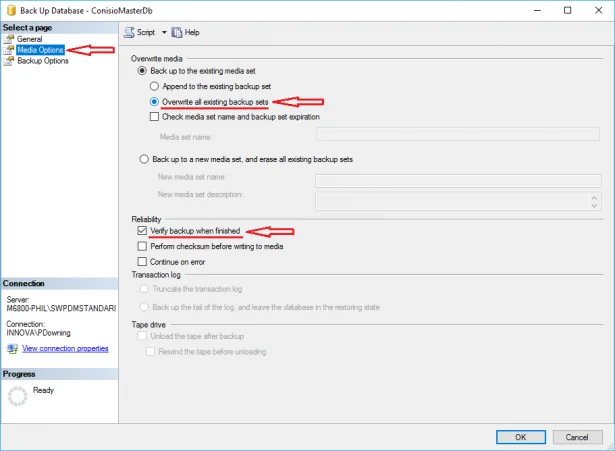Open the Help icon in toolbar
The image size is (615, 451).
(178, 32)
